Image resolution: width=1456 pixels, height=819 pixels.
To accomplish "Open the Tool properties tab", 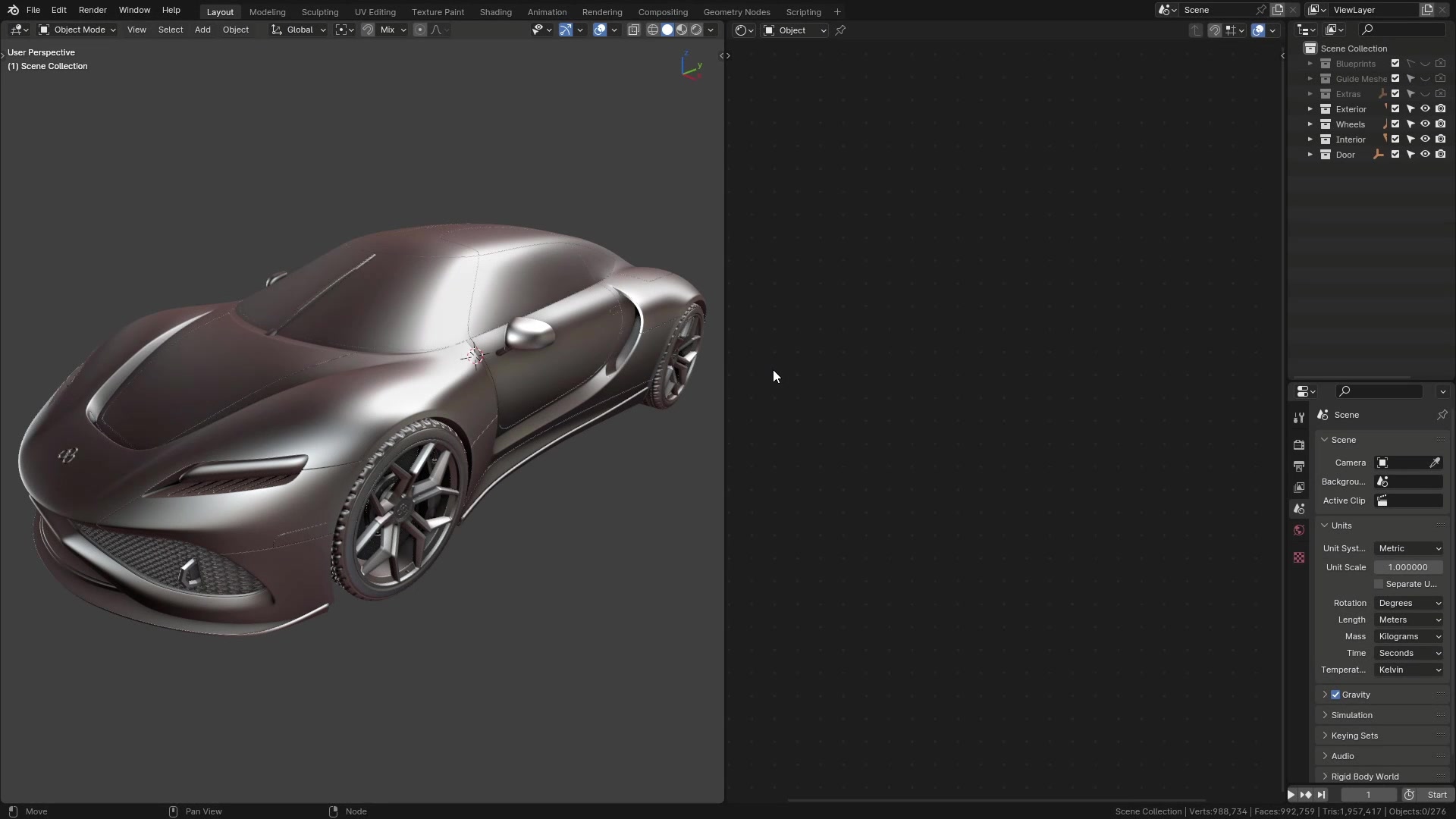I will tap(1299, 418).
